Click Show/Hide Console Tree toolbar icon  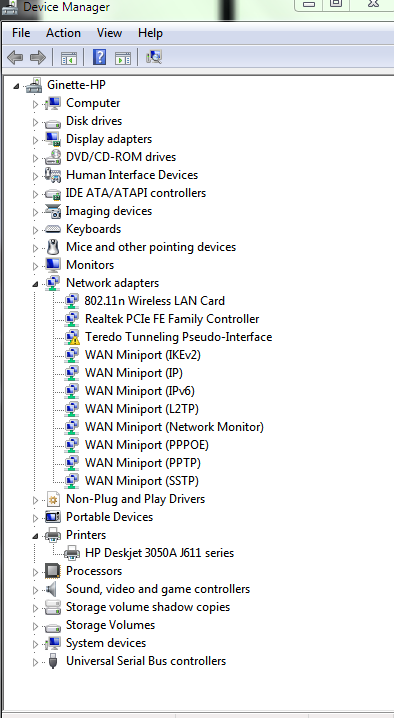[69, 58]
